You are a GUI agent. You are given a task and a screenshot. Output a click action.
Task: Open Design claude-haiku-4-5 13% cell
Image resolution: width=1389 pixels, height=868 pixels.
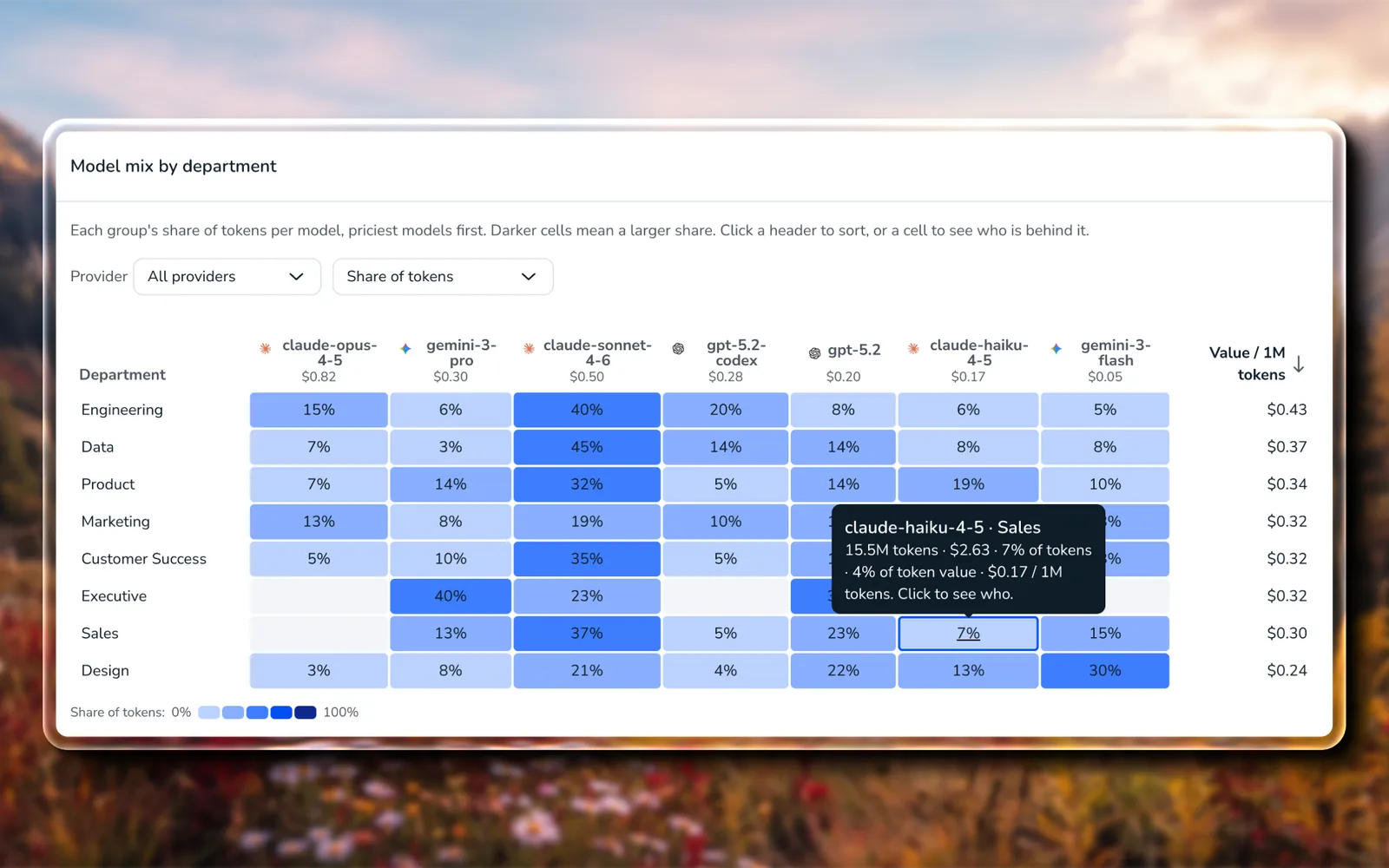tap(968, 671)
